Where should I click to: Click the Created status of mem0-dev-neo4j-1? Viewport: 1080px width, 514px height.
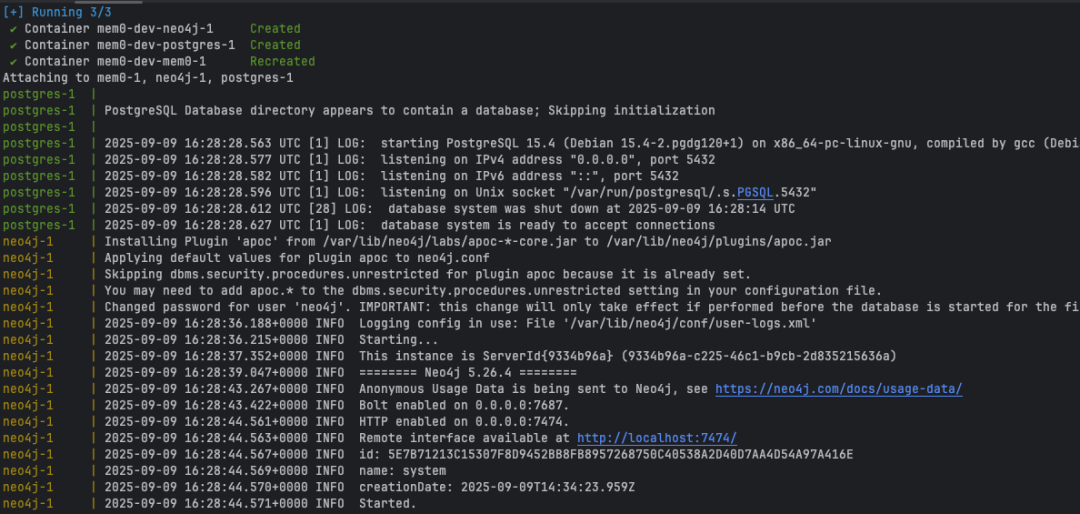click(275, 29)
